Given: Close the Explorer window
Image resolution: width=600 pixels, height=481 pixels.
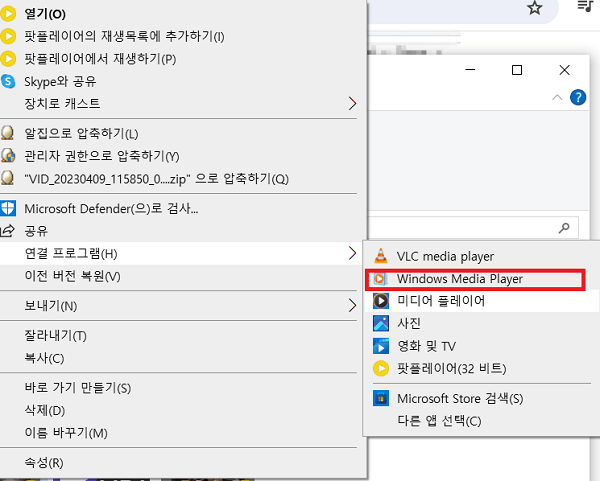Looking at the screenshot, I should tap(564, 70).
